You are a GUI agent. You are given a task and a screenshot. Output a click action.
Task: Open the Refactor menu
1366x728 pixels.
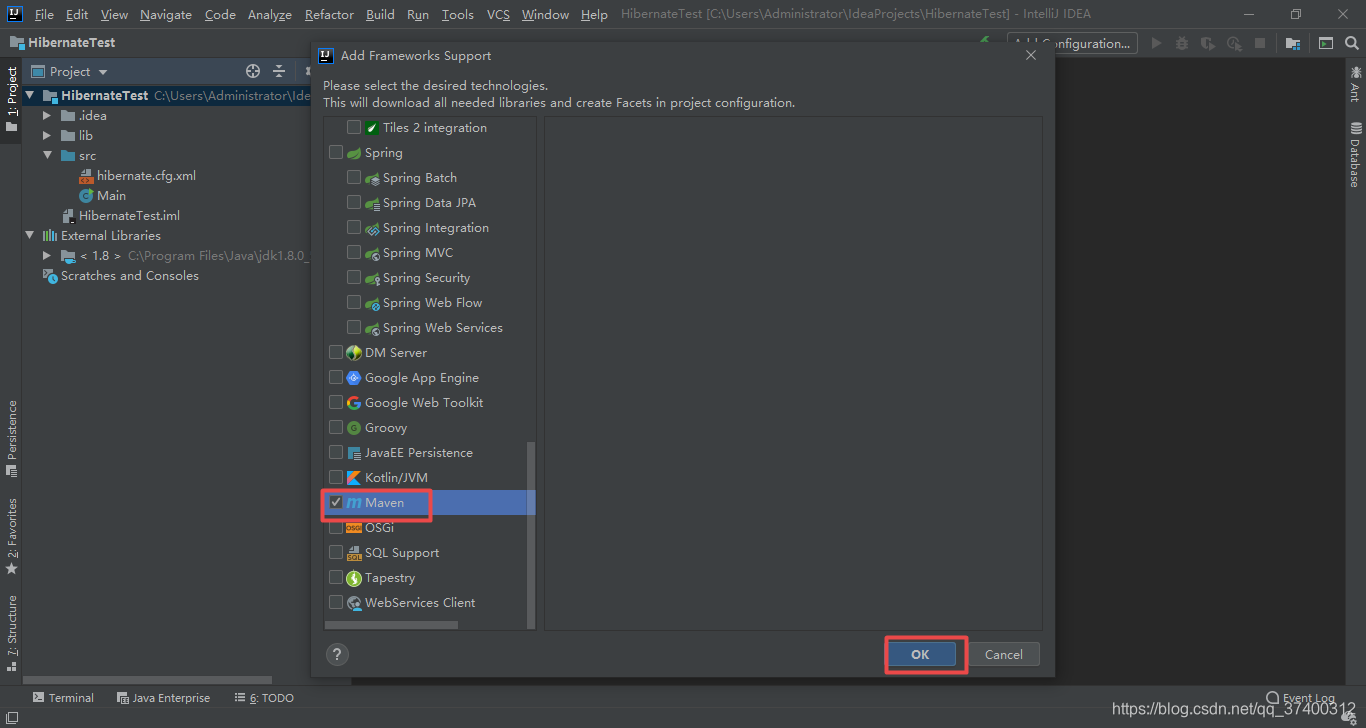point(329,14)
